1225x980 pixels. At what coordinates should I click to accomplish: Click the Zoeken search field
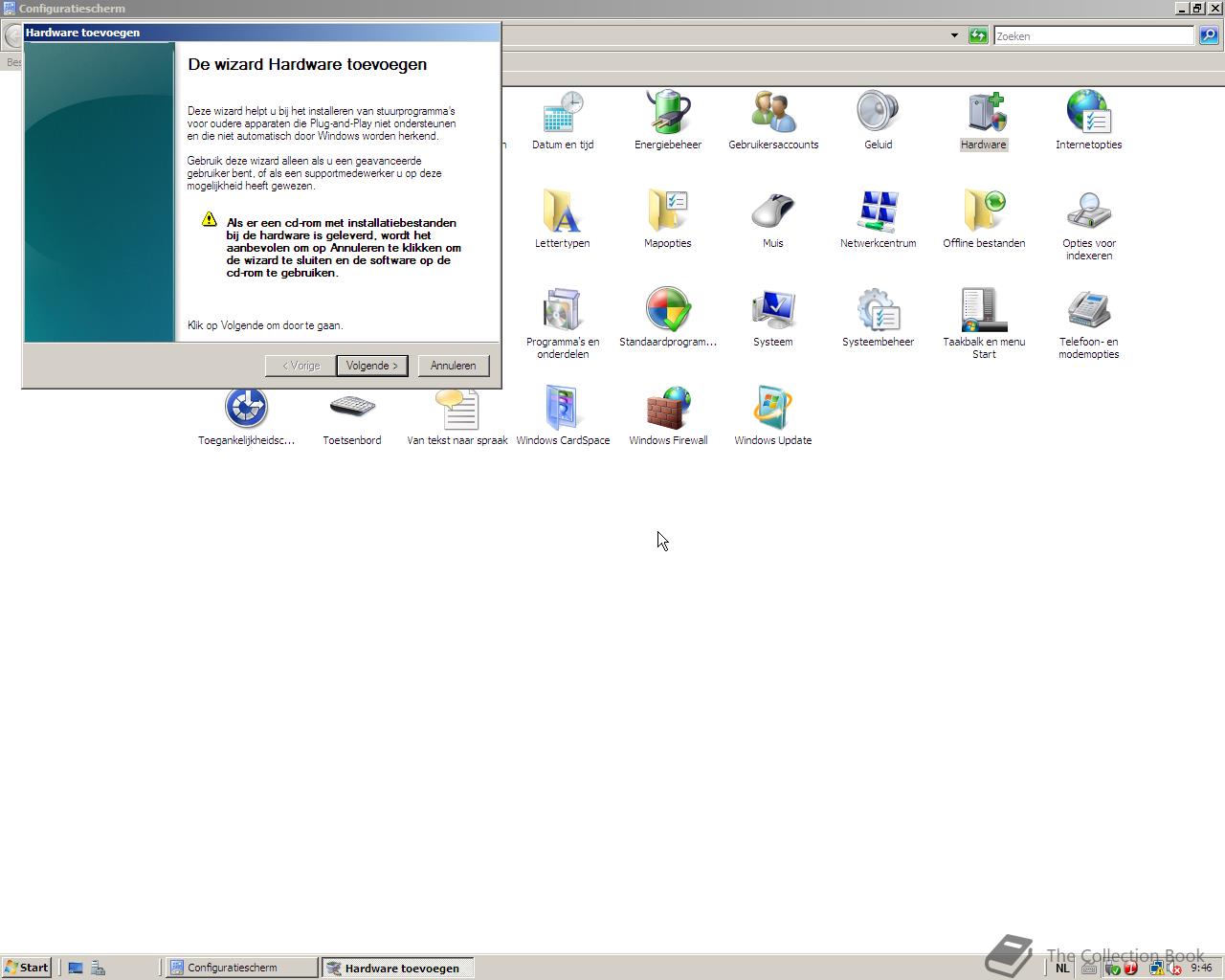pyautogui.click(x=1094, y=36)
